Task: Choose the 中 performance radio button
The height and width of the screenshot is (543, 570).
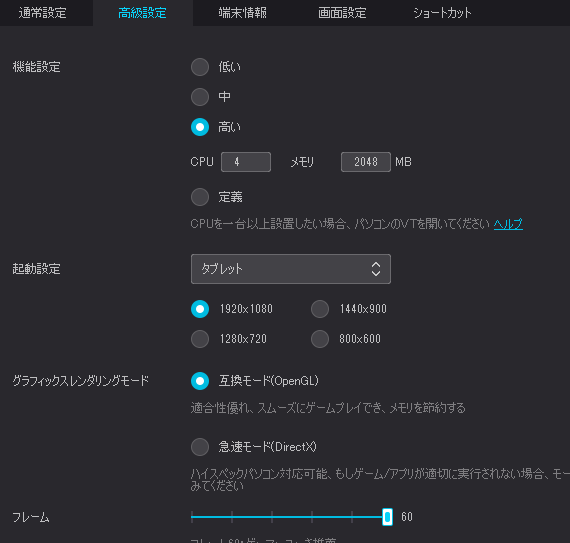Action: click(x=200, y=97)
